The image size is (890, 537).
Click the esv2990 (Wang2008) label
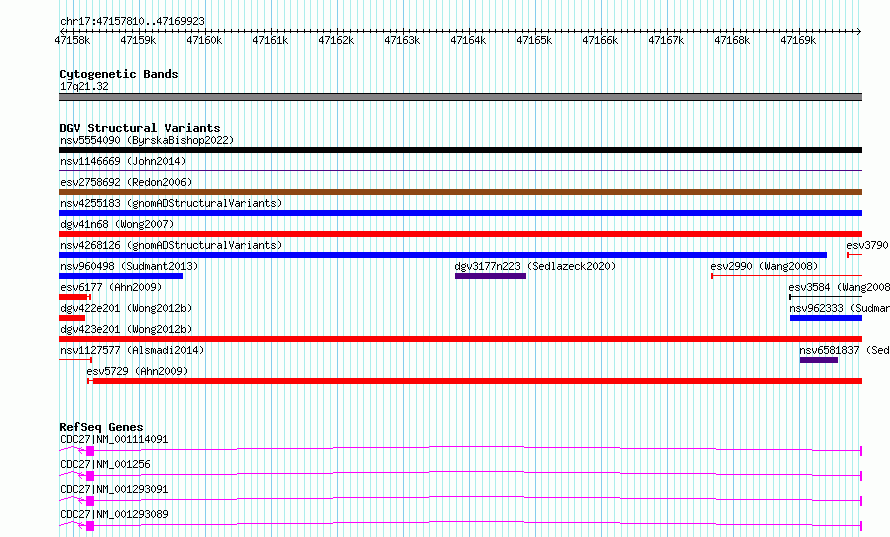[x=764, y=266]
